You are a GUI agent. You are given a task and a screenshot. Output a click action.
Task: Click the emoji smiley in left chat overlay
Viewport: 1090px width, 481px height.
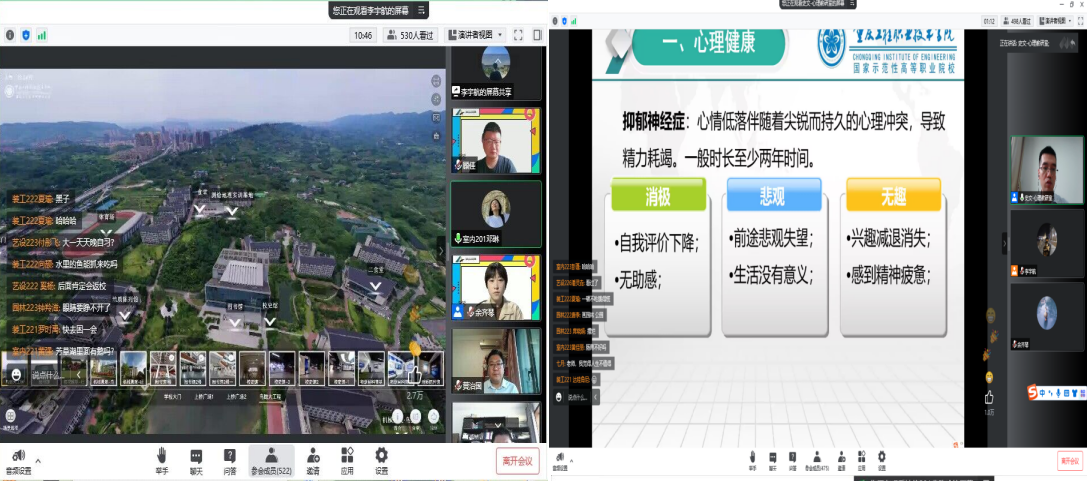(x=15, y=374)
